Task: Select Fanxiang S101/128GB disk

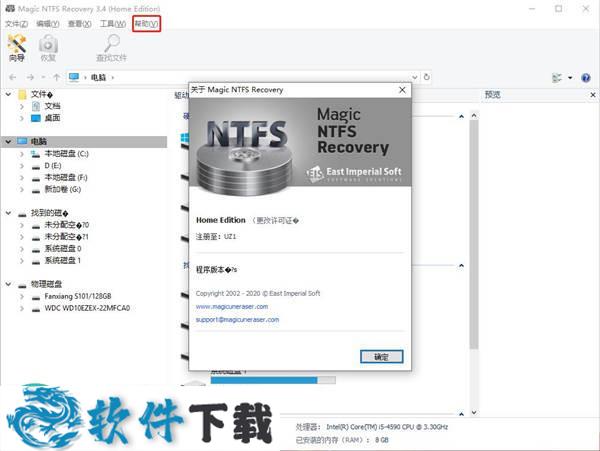Action: point(78,296)
